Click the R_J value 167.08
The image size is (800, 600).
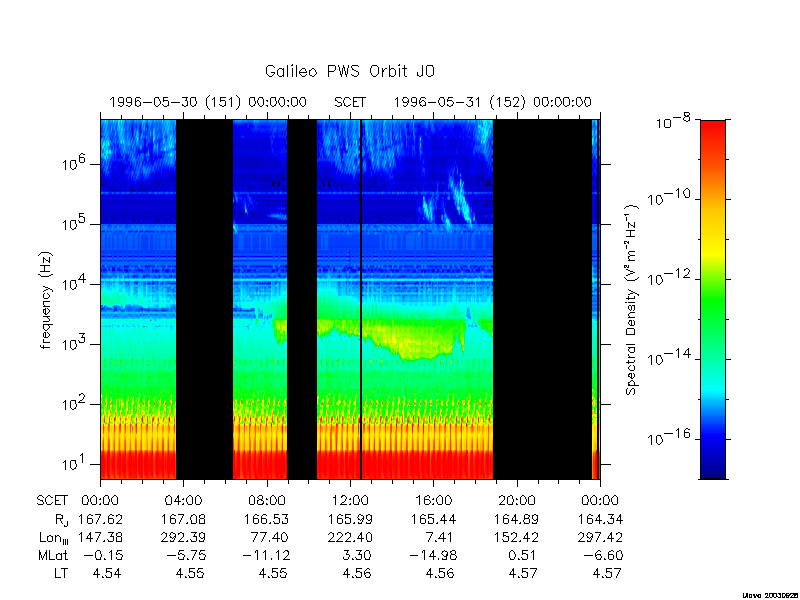(x=183, y=519)
